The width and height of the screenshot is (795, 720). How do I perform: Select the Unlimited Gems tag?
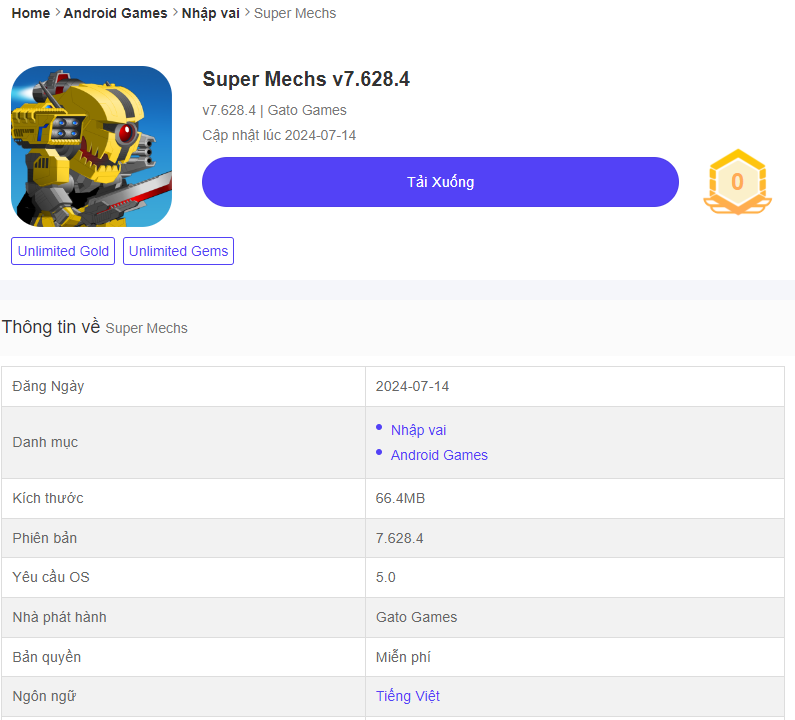[x=178, y=251]
